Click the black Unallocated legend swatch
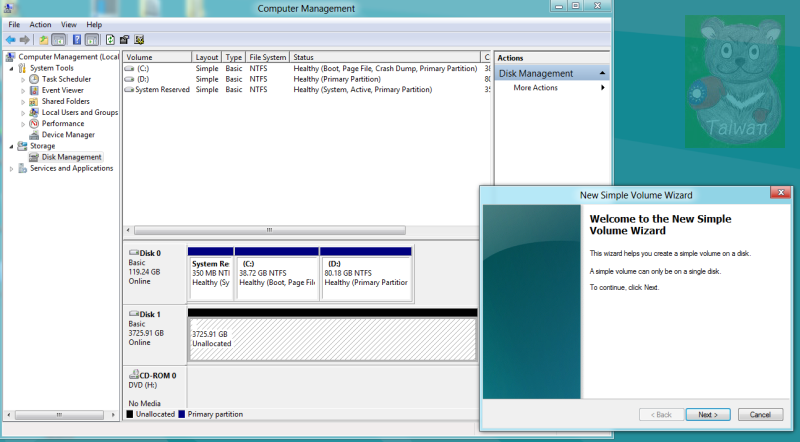Viewport: 800px width, 442px height. pos(130,414)
